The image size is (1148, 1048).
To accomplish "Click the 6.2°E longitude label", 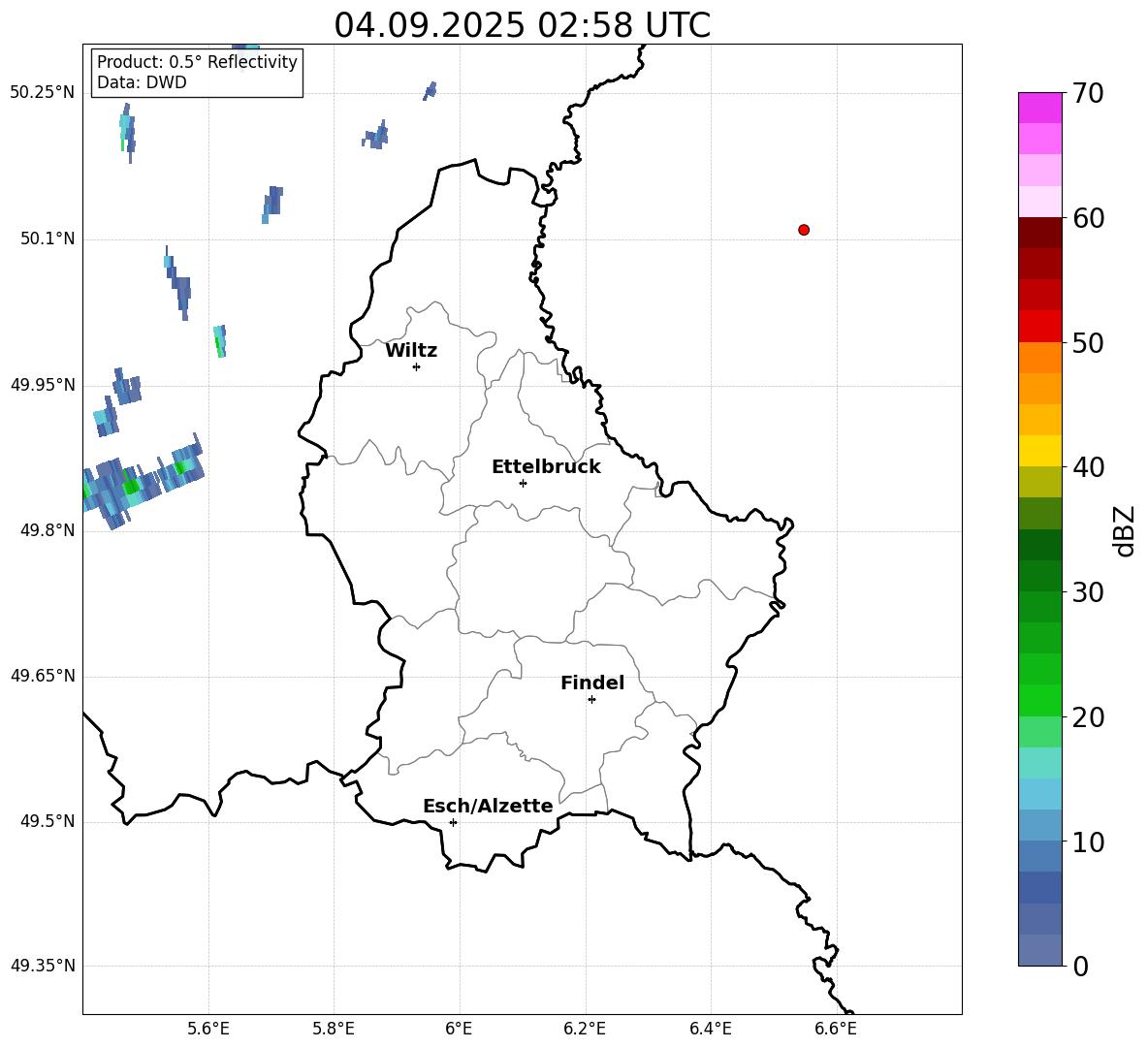I will tap(585, 1029).
